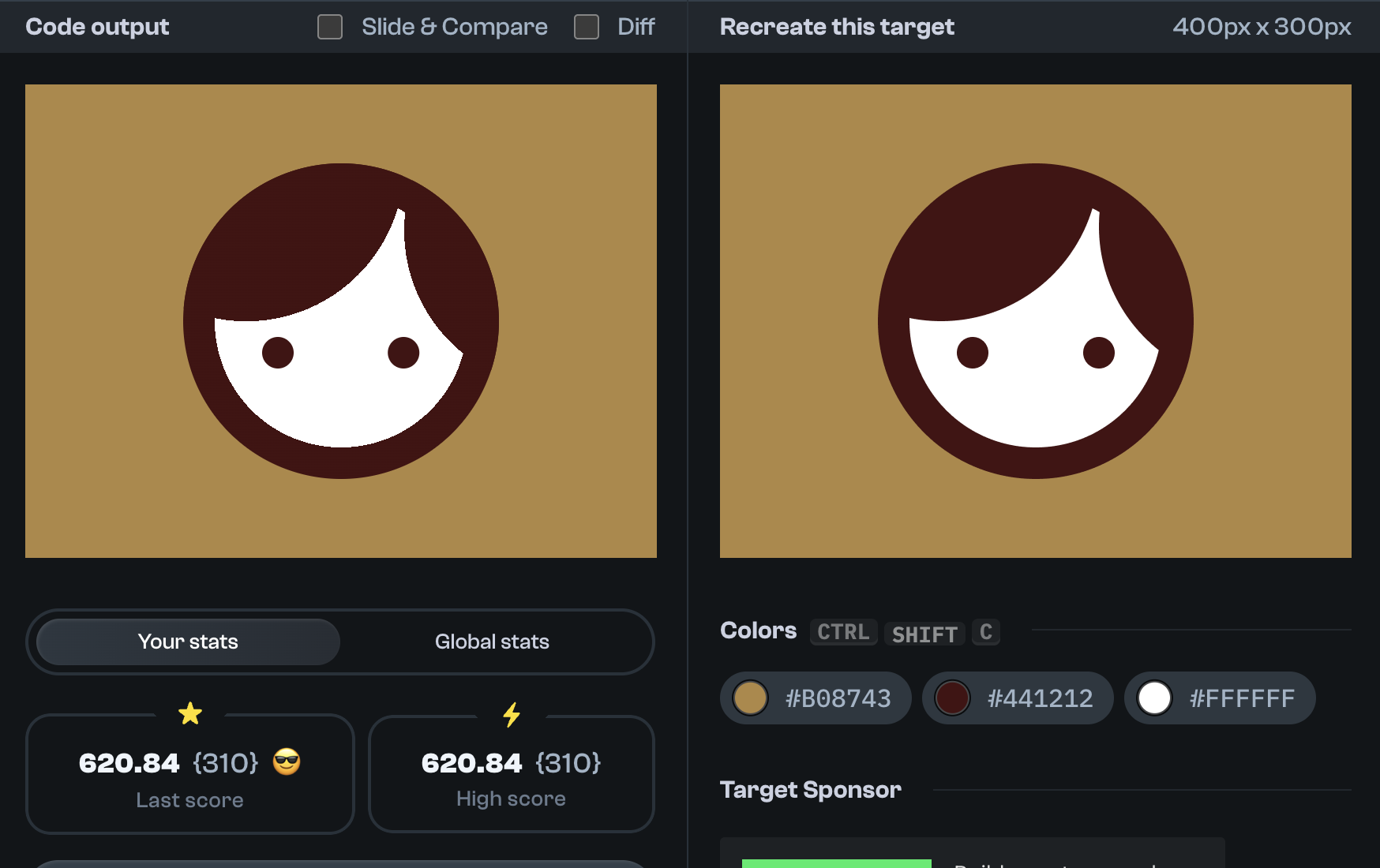Switch to the Global stats tab

coord(492,642)
